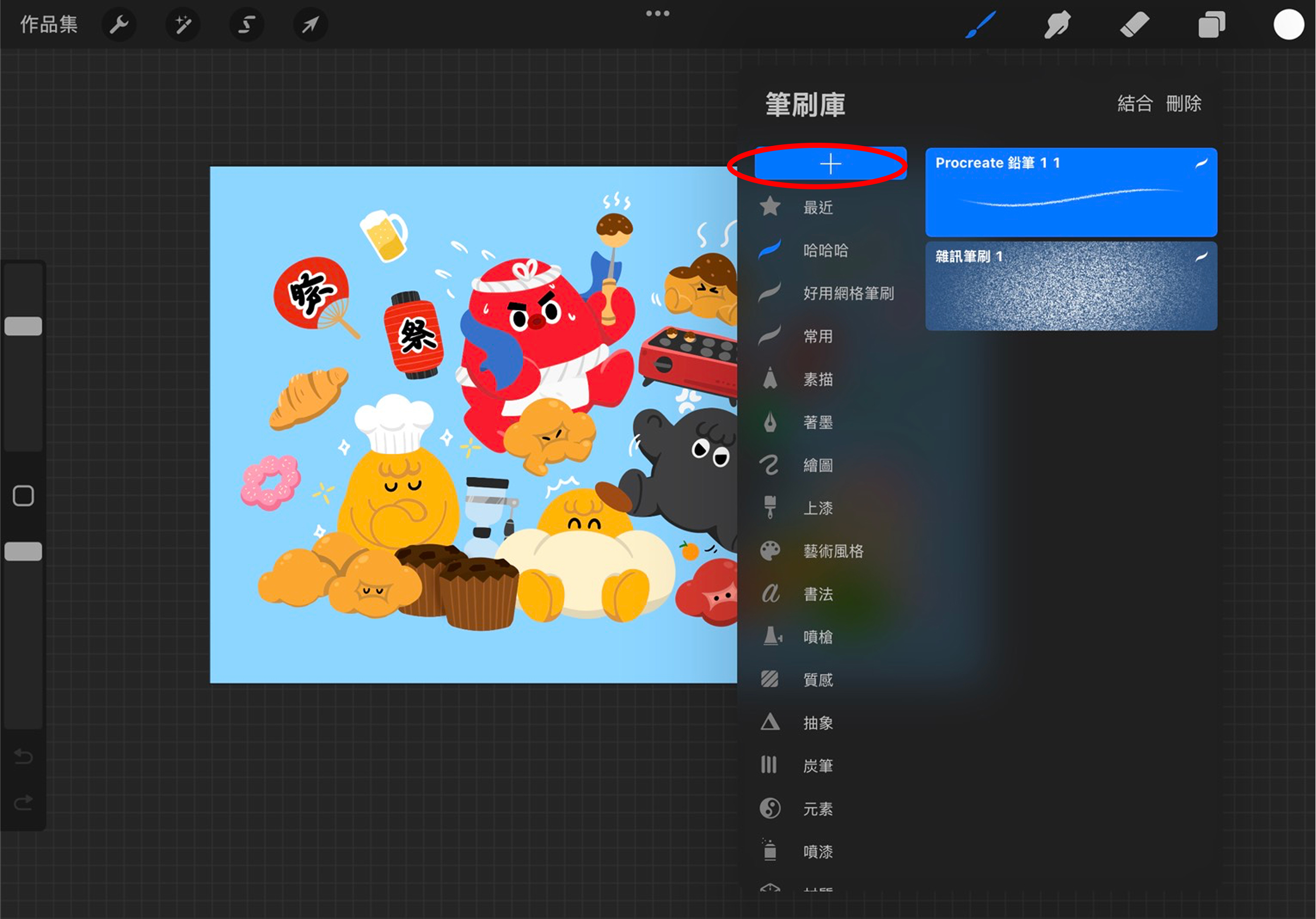1316x919 pixels.
Task: Choose the Eraser tool
Action: (1134, 25)
